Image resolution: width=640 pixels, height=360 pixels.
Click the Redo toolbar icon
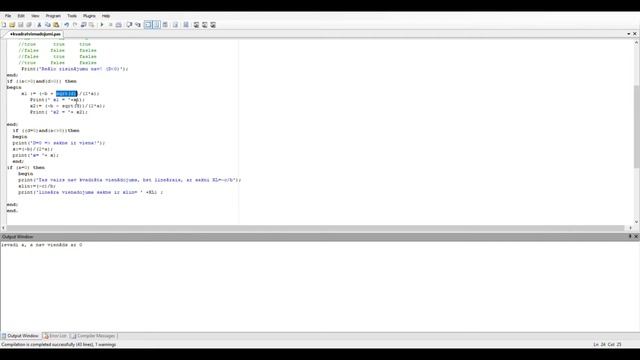75,25
